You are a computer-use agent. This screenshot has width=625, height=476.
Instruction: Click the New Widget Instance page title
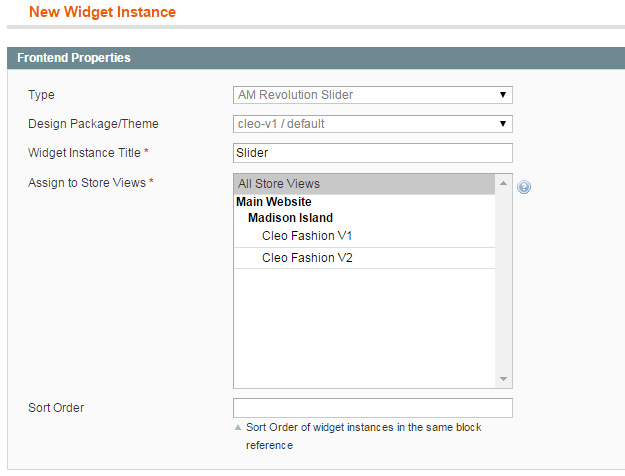coord(102,13)
